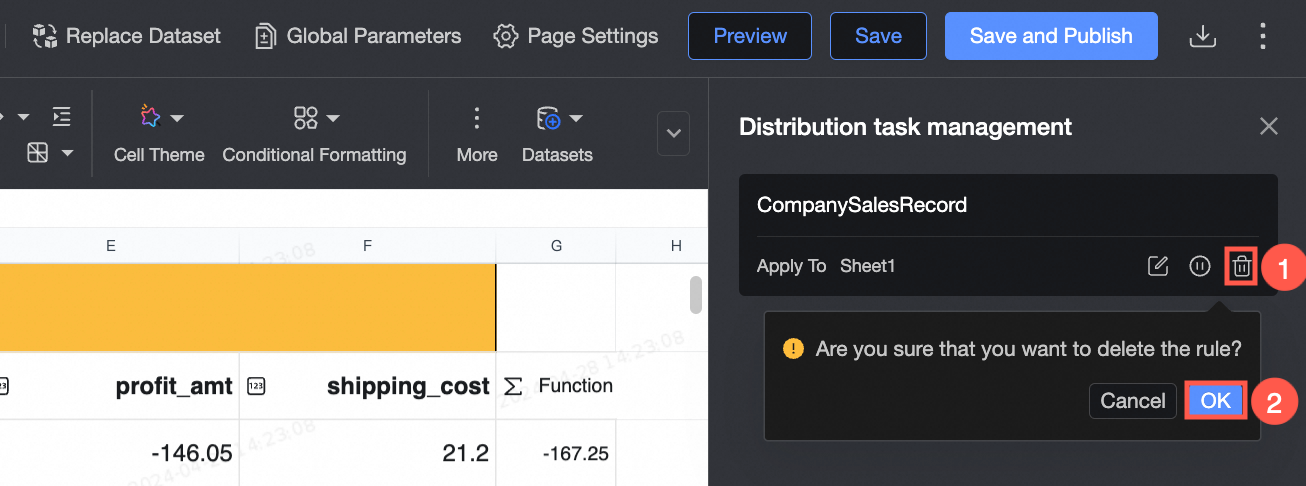Click the trash icon for CompanySalesRecord
This screenshot has height=486, width=1306.
(1241, 266)
